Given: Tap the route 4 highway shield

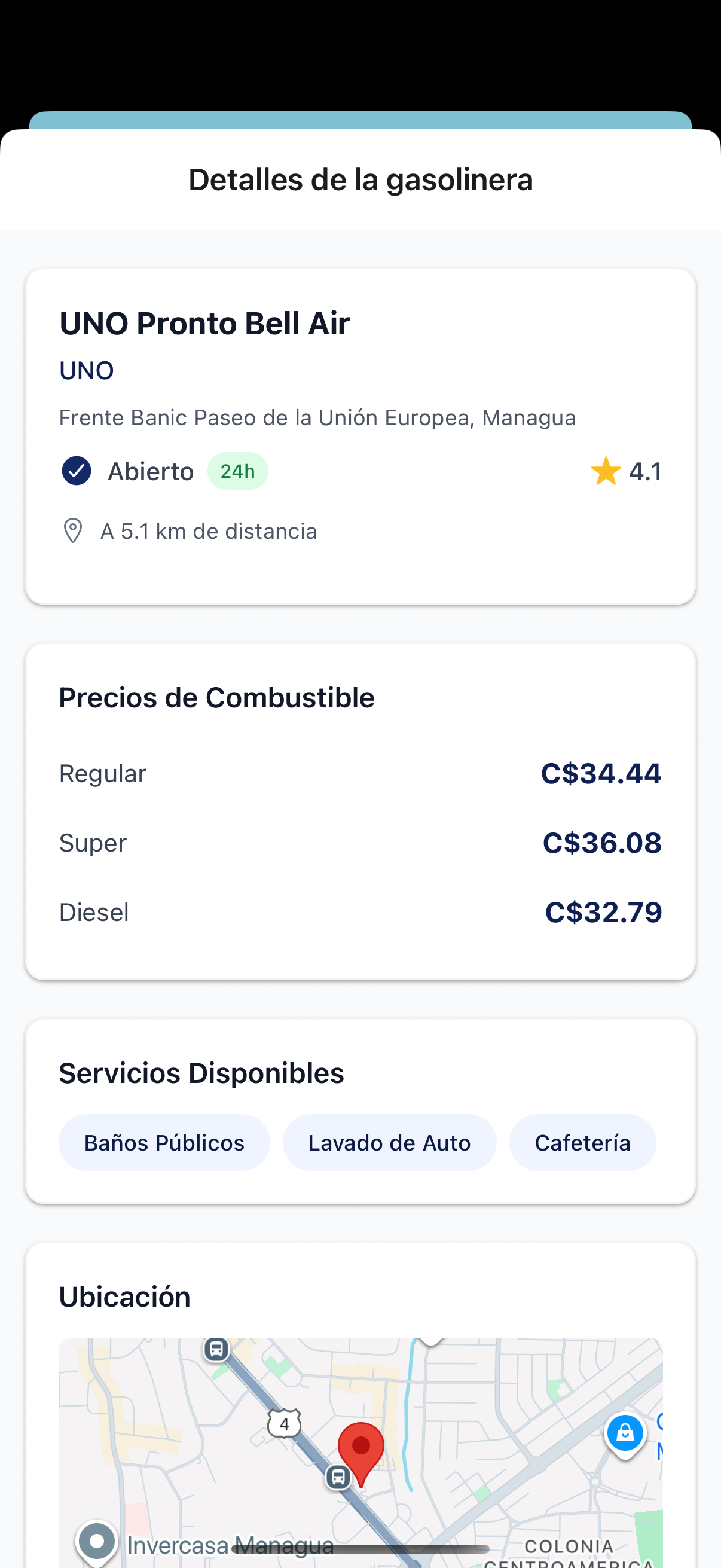Looking at the screenshot, I should (284, 1424).
